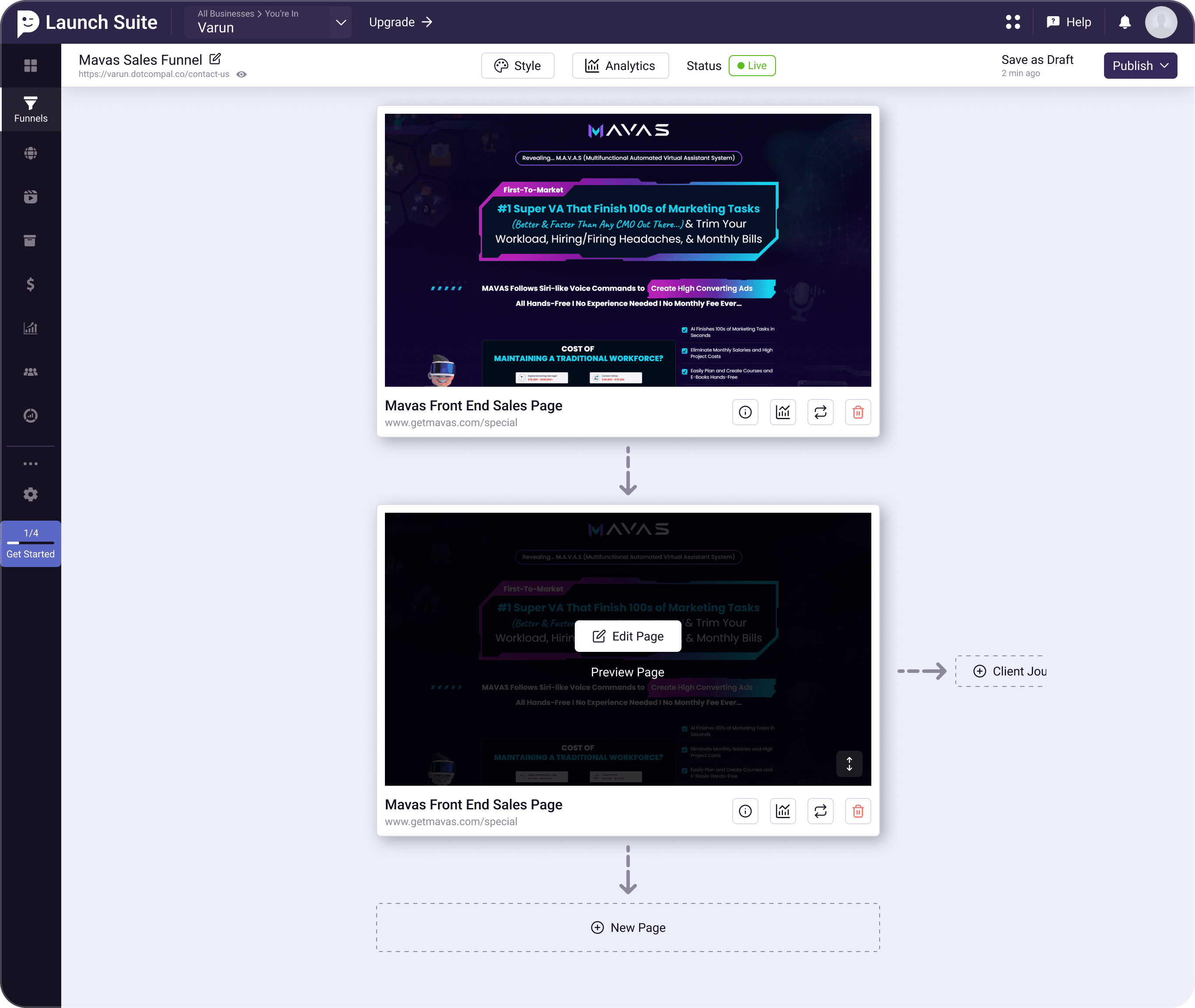The image size is (1195, 1008).
Task: Open the Analytics tab in the toolbar
Action: pos(620,66)
